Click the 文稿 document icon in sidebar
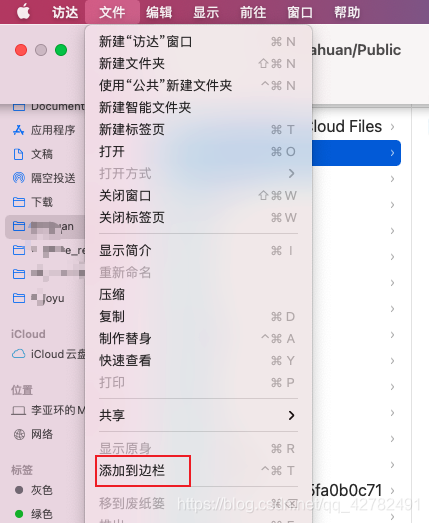 [18, 154]
